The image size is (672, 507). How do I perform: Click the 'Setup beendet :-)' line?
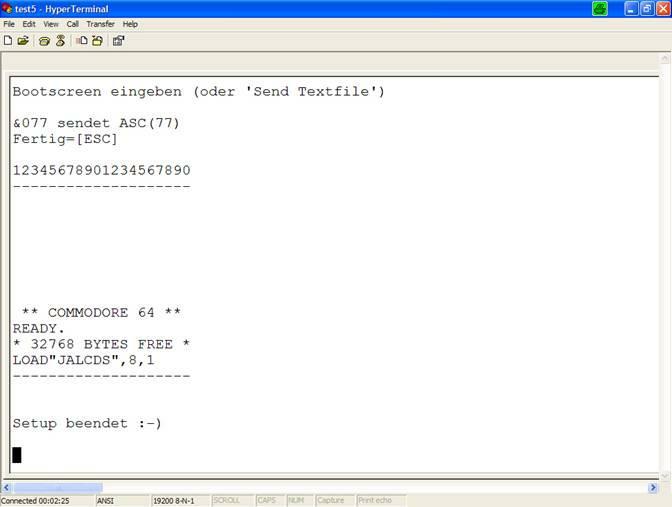click(87, 424)
